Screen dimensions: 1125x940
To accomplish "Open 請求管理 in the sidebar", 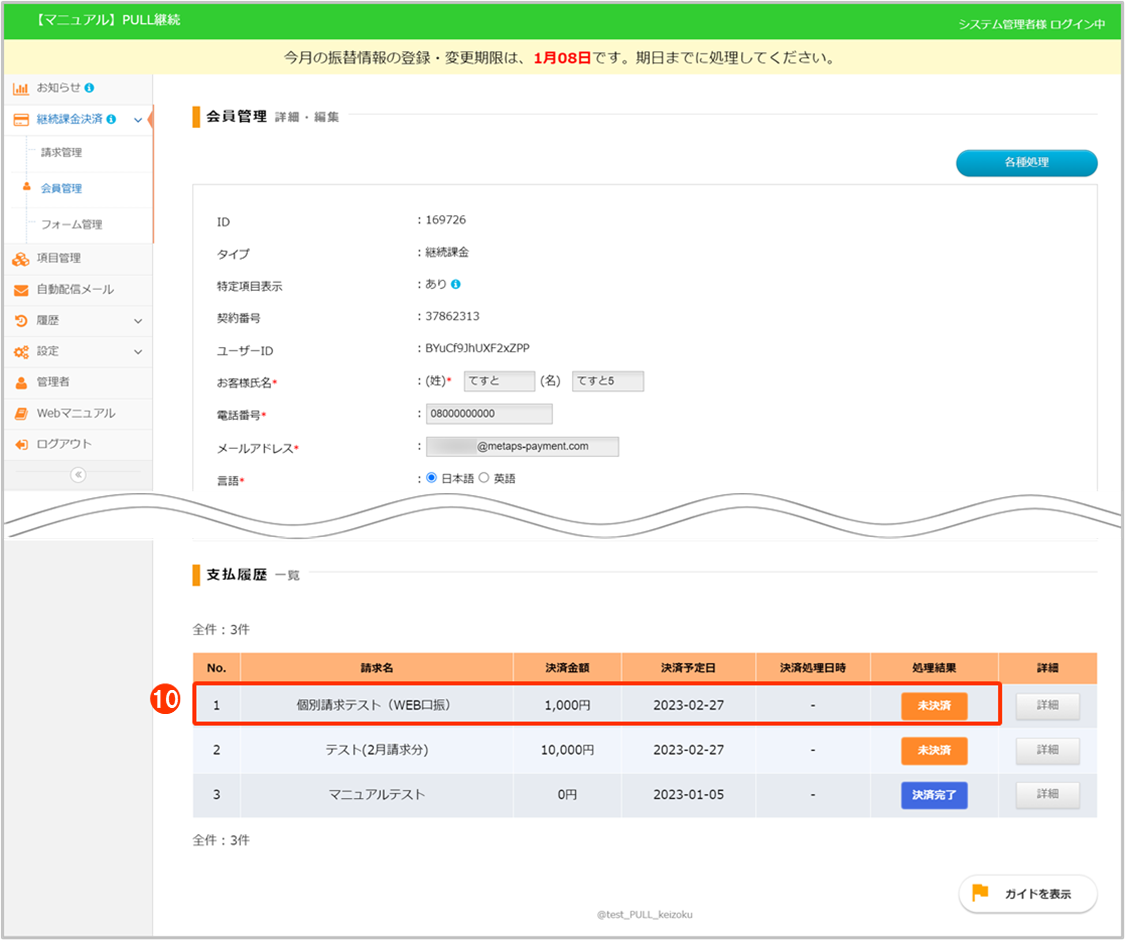I will pyautogui.click(x=61, y=153).
